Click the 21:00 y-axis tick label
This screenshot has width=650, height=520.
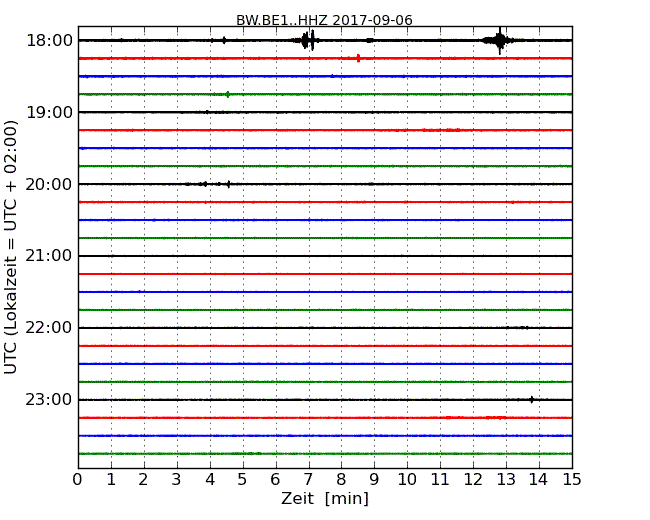49,256
